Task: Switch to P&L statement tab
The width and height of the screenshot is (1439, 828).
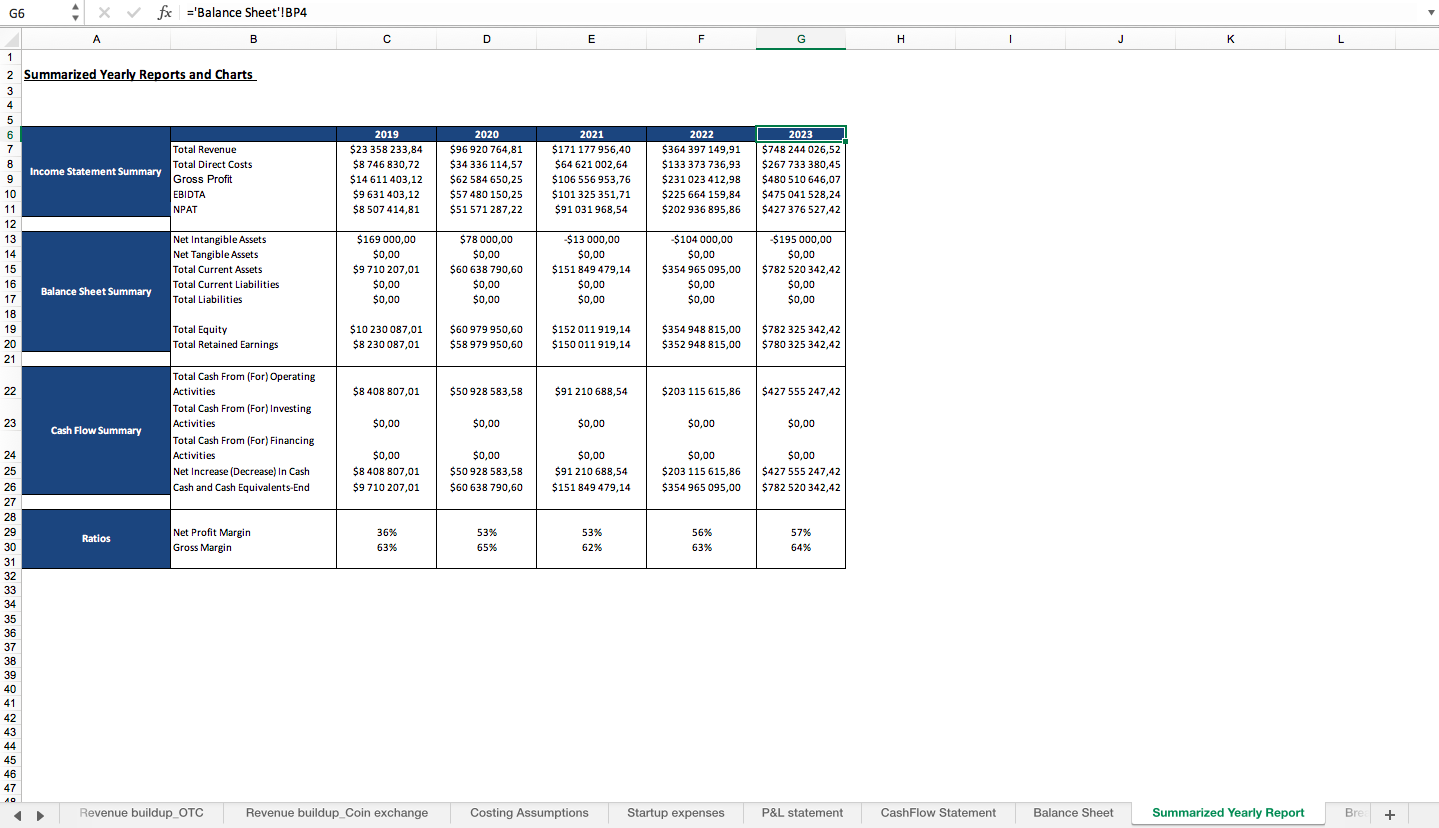Action: pyautogui.click(x=802, y=813)
